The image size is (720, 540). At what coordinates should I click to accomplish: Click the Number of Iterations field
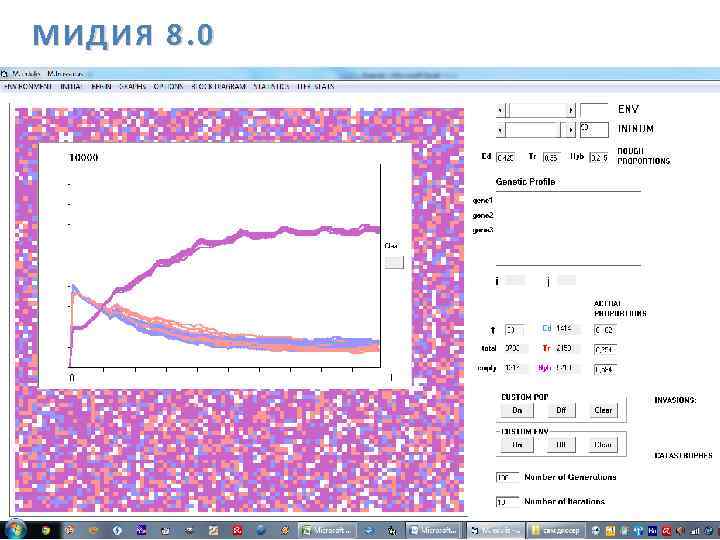coord(507,502)
